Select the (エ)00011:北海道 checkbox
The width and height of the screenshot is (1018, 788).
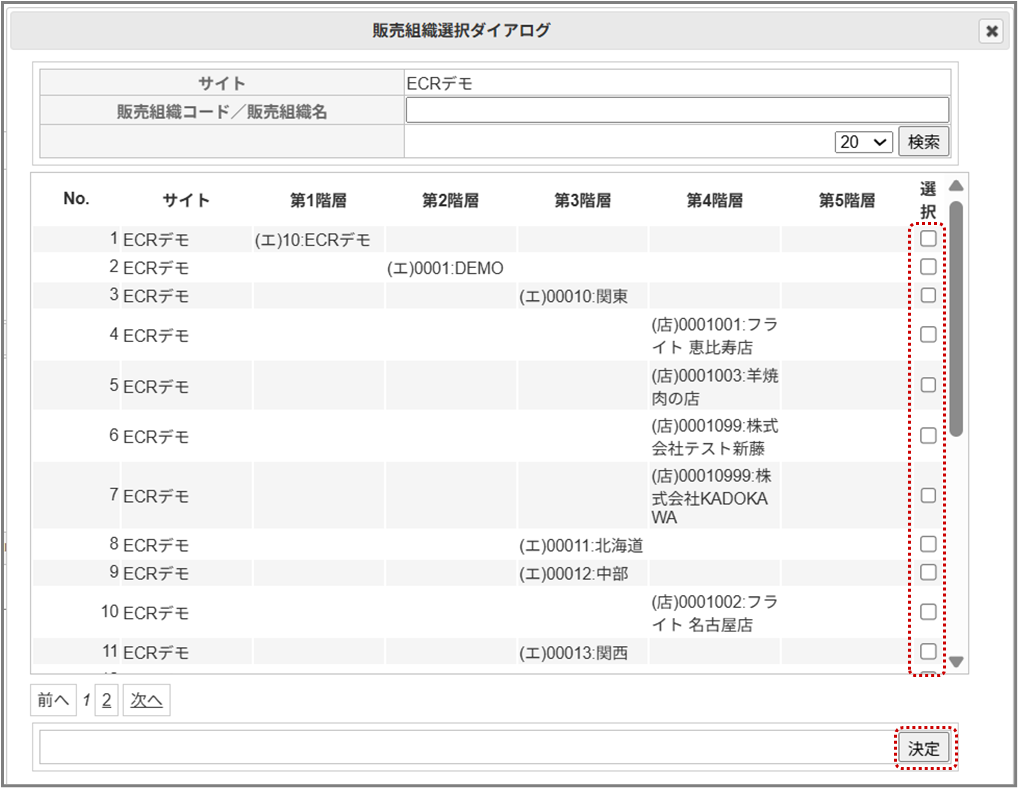point(928,544)
